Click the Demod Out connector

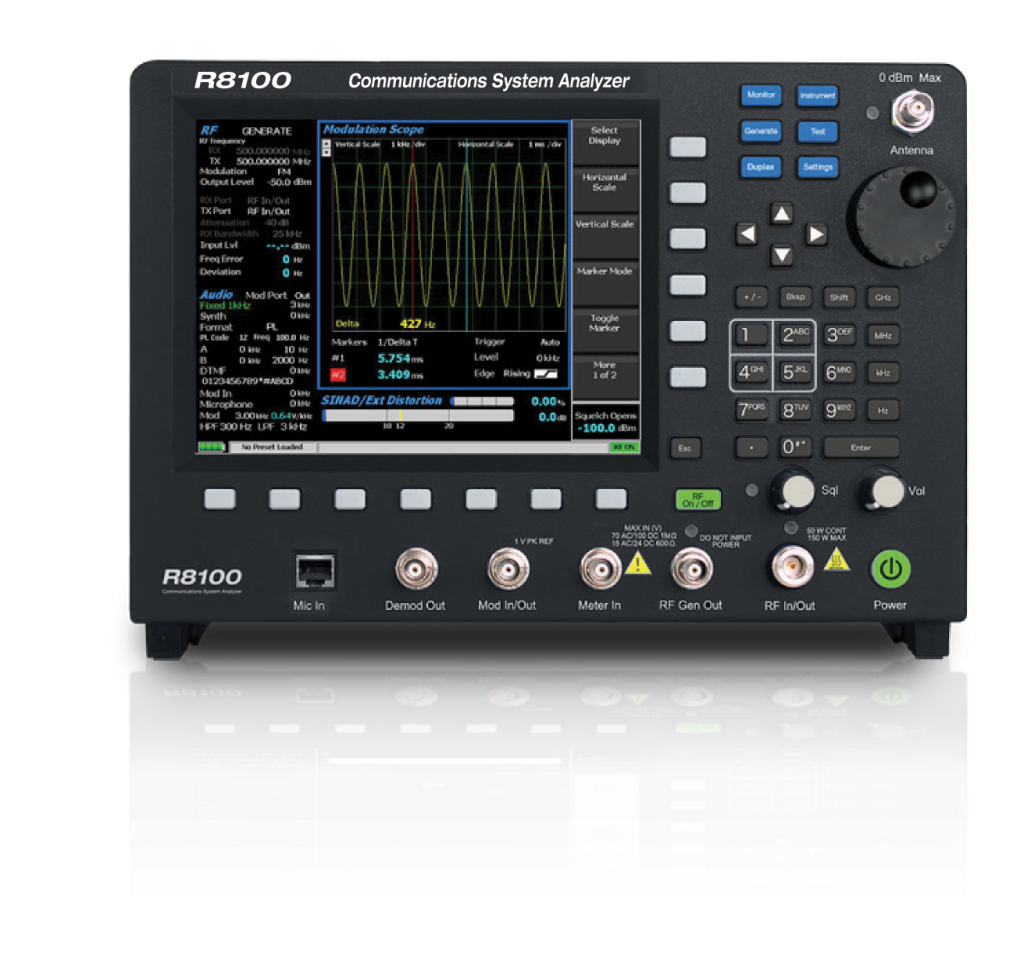click(x=416, y=569)
